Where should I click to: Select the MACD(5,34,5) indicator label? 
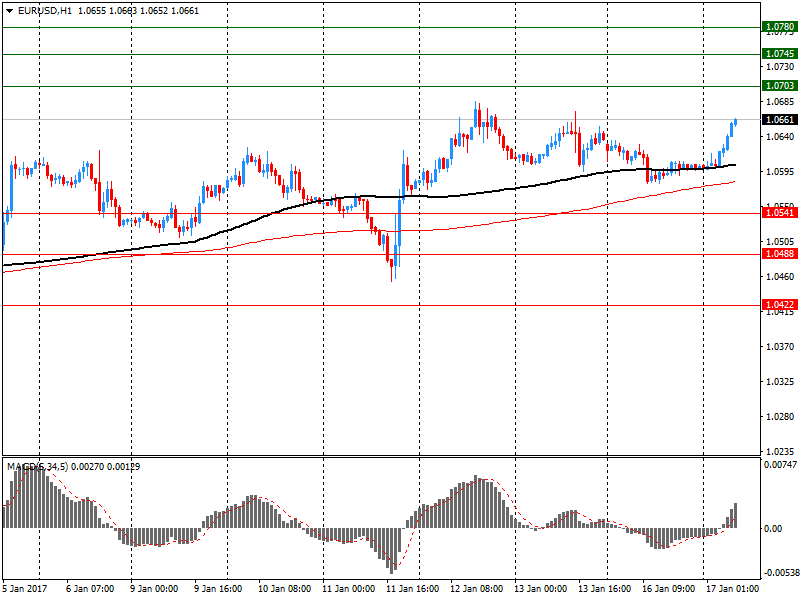pos(37,466)
